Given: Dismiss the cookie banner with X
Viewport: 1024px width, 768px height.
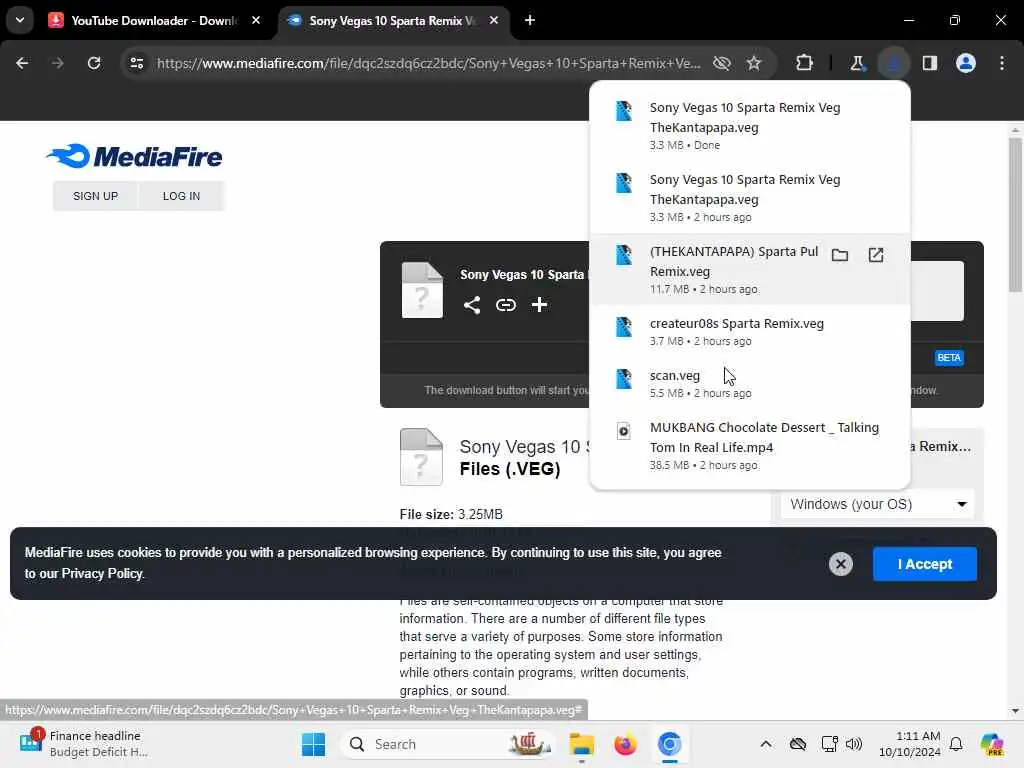Looking at the screenshot, I should point(840,564).
